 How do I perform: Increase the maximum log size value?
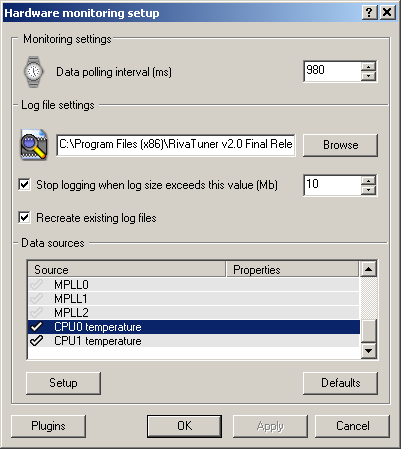tap(368, 180)
